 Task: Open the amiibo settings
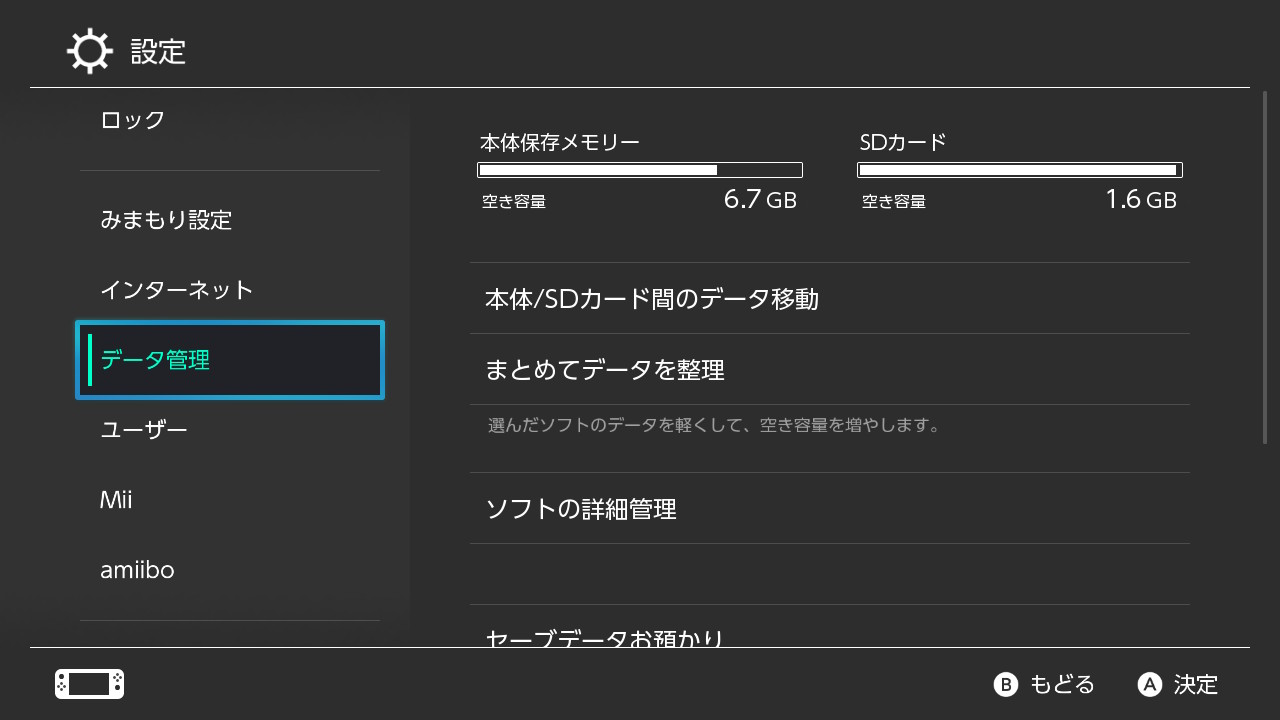point(137,570)
